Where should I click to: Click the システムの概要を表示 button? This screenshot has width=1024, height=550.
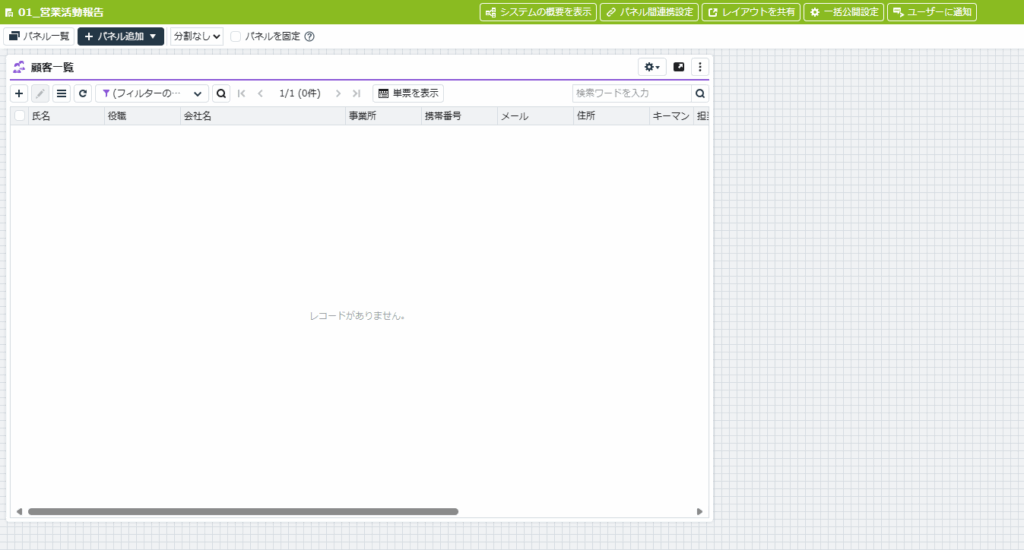[538, 12]
